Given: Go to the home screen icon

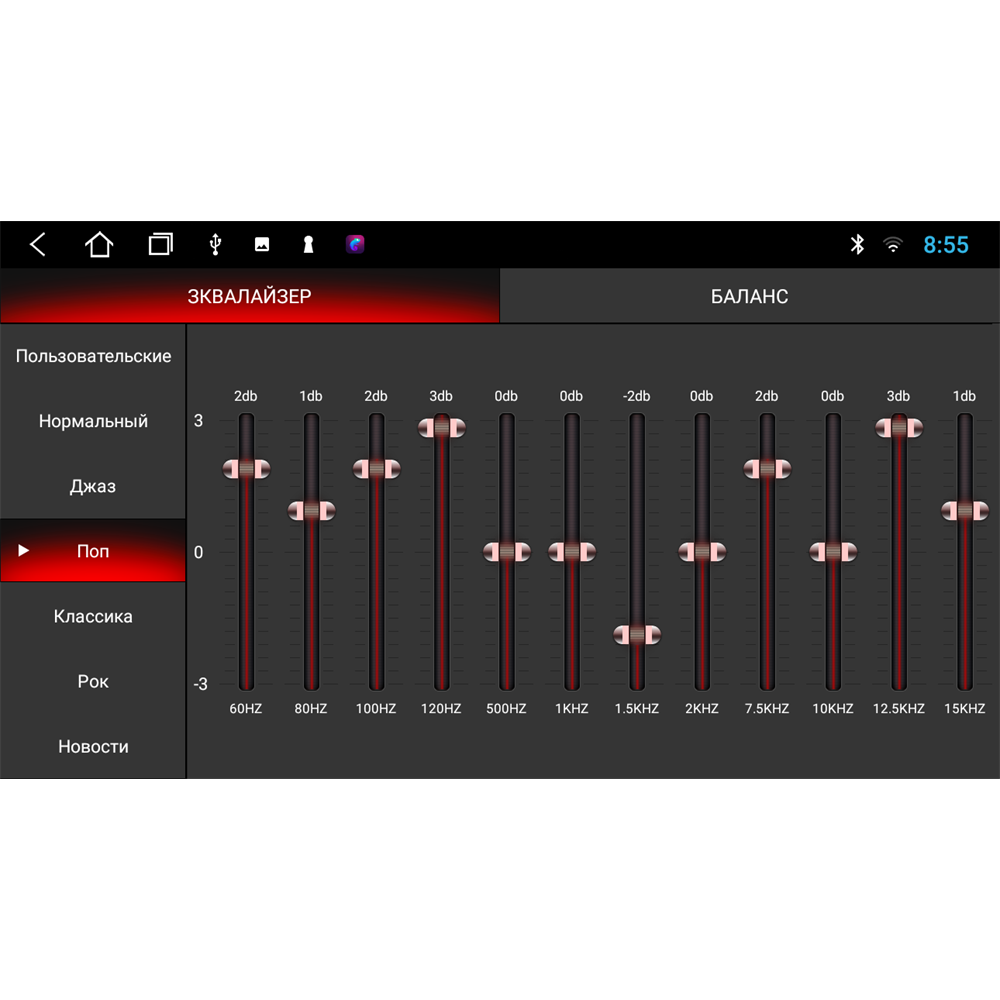Looking at the screenshot, I should [99, 244].
